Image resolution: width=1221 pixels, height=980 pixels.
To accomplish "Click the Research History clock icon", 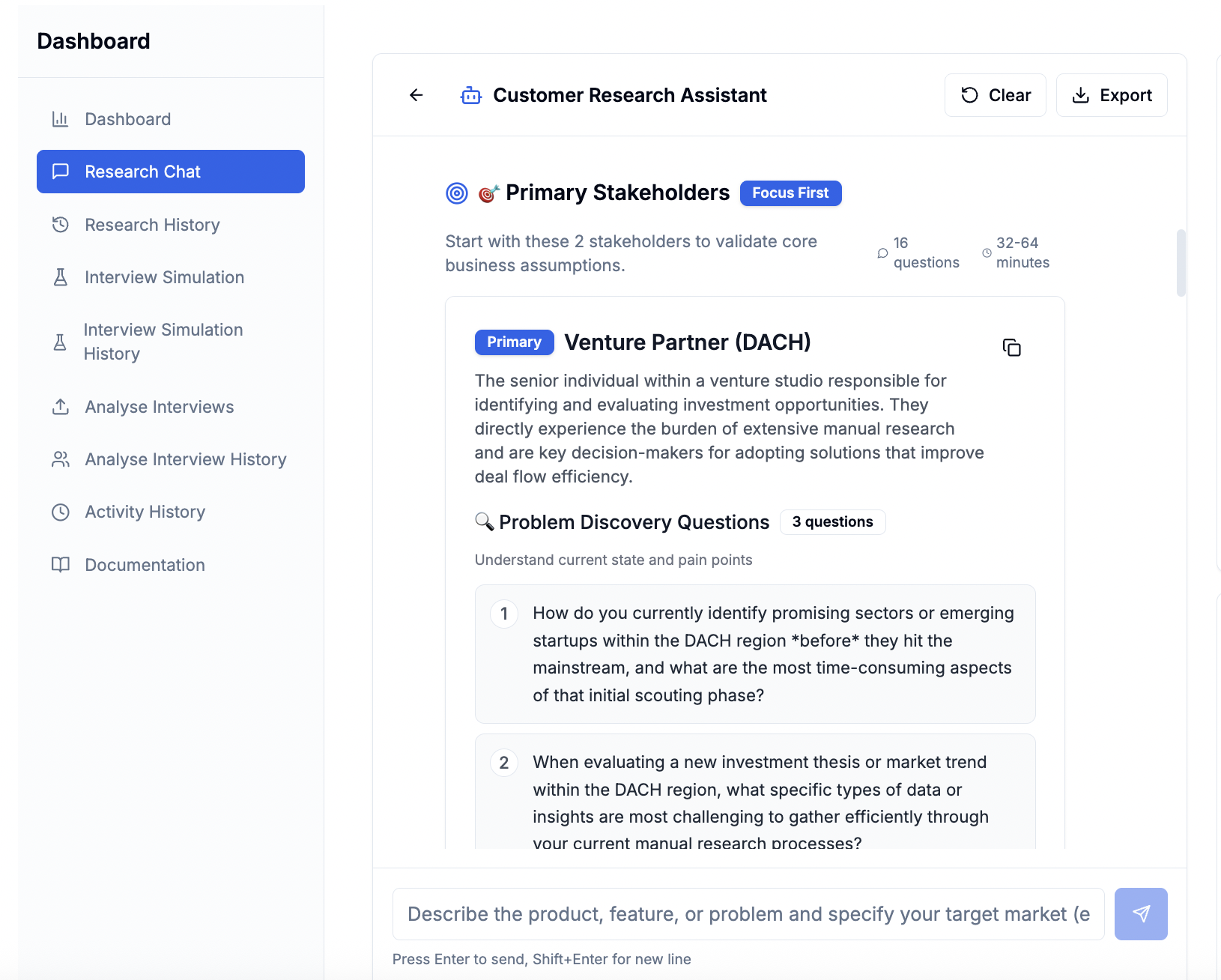I will click(61, 225).
